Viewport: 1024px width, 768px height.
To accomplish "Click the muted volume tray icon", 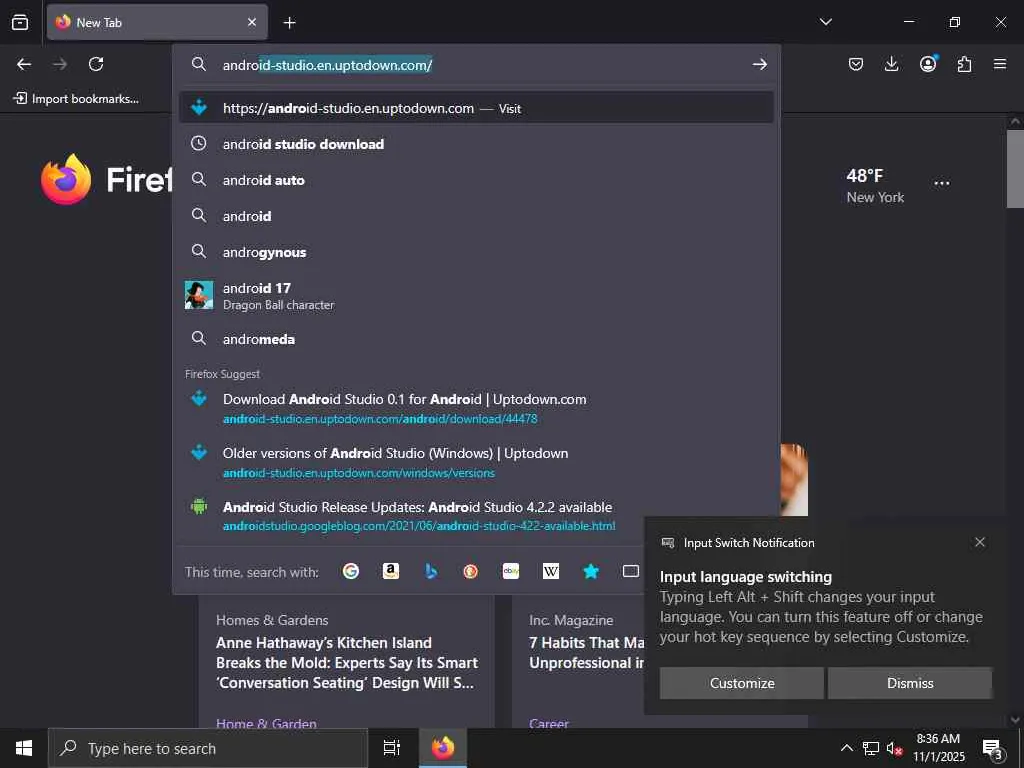I will pyautogui.click(x=894, y=748).
